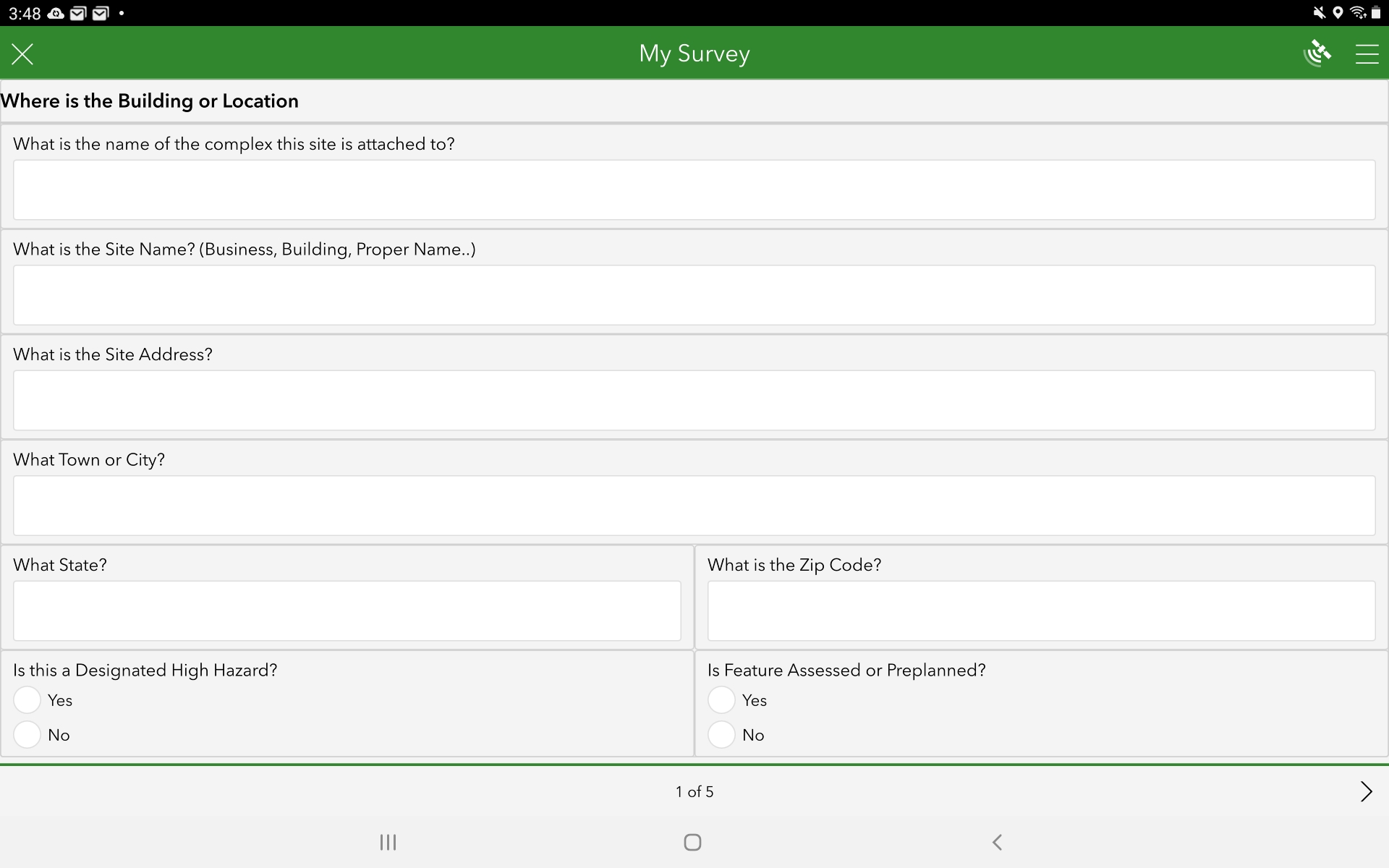Tap the Android recent apps icon
Viewport: 1389px width, 868px height.
pos(388,842)
